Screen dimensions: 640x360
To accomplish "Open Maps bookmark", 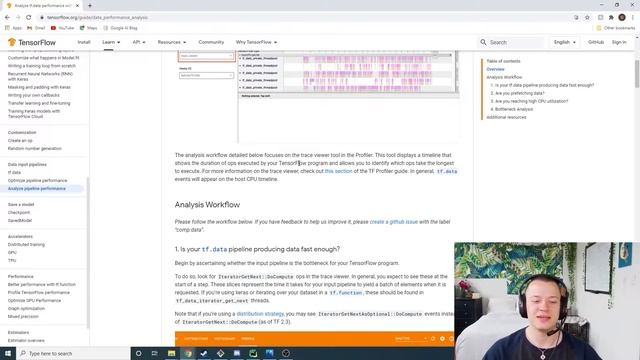I will [89, 28].
